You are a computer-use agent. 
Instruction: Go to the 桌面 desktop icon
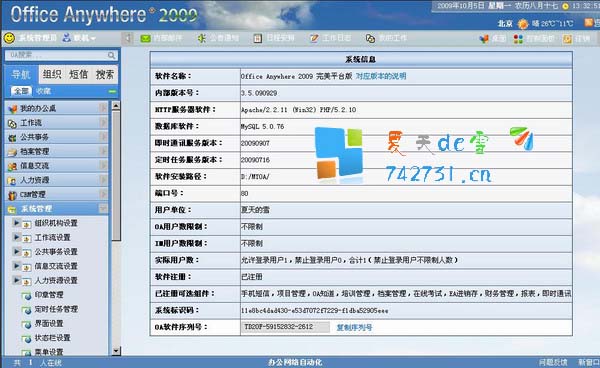coord(484,39)
